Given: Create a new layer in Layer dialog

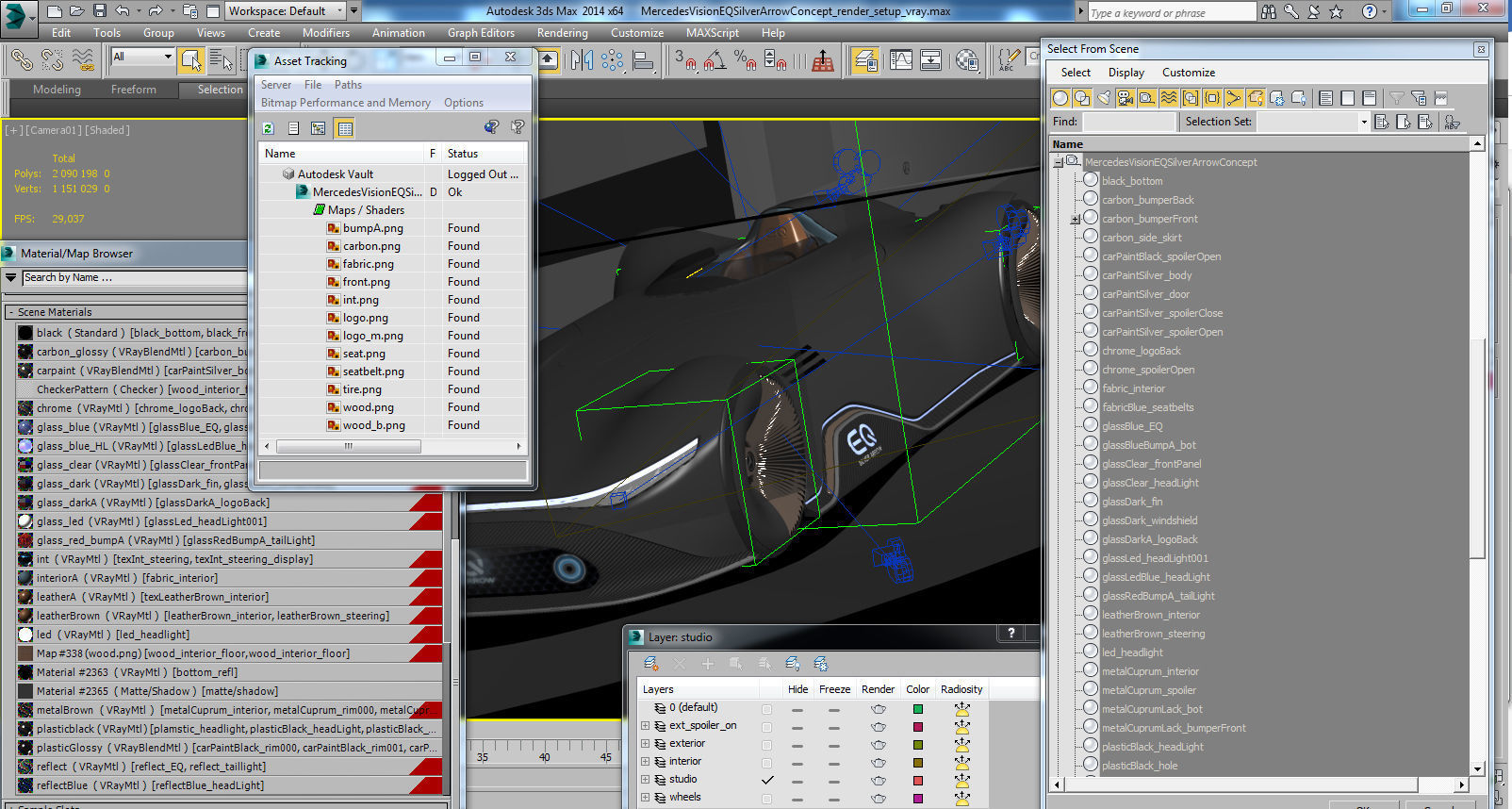Looking at the screenshot, I should pos(650,664).
